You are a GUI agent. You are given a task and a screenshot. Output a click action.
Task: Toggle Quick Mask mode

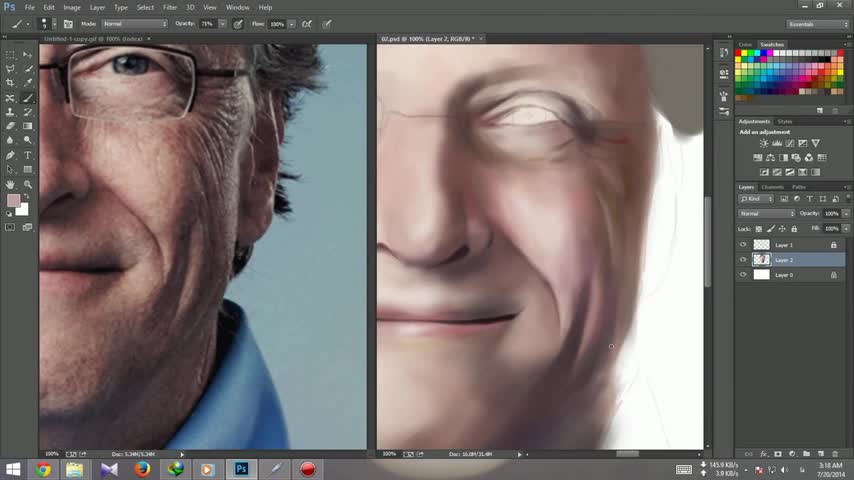pos(10,227)
